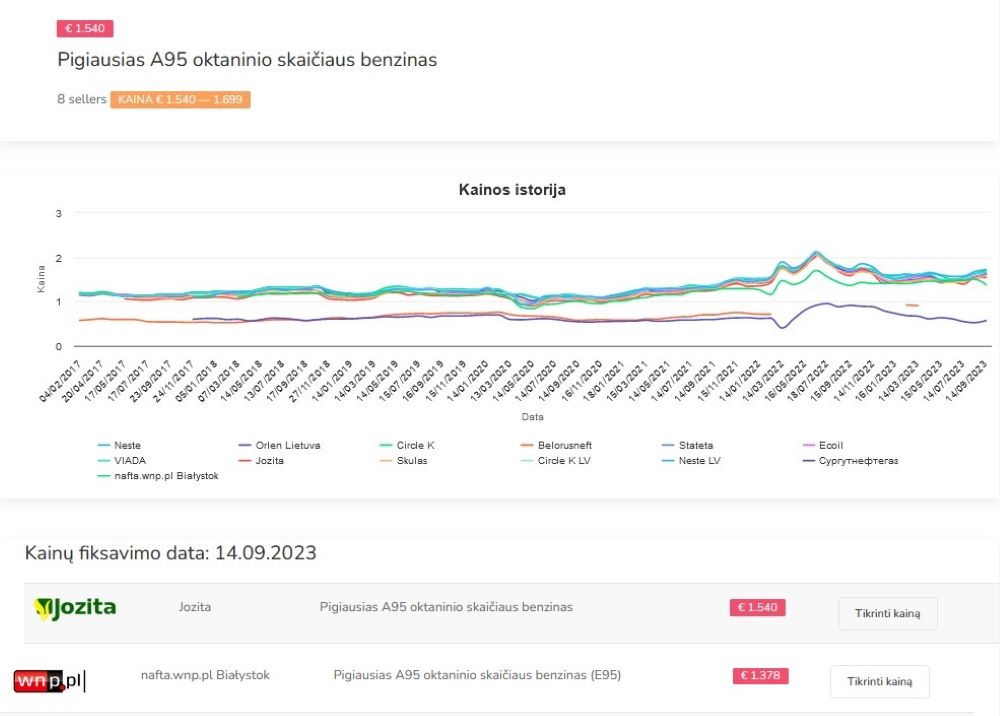The width and height of the screenshot is (1000, 716).
Task: Click Tikrinti kainą button for Jozita
Action: coord(888,613)
